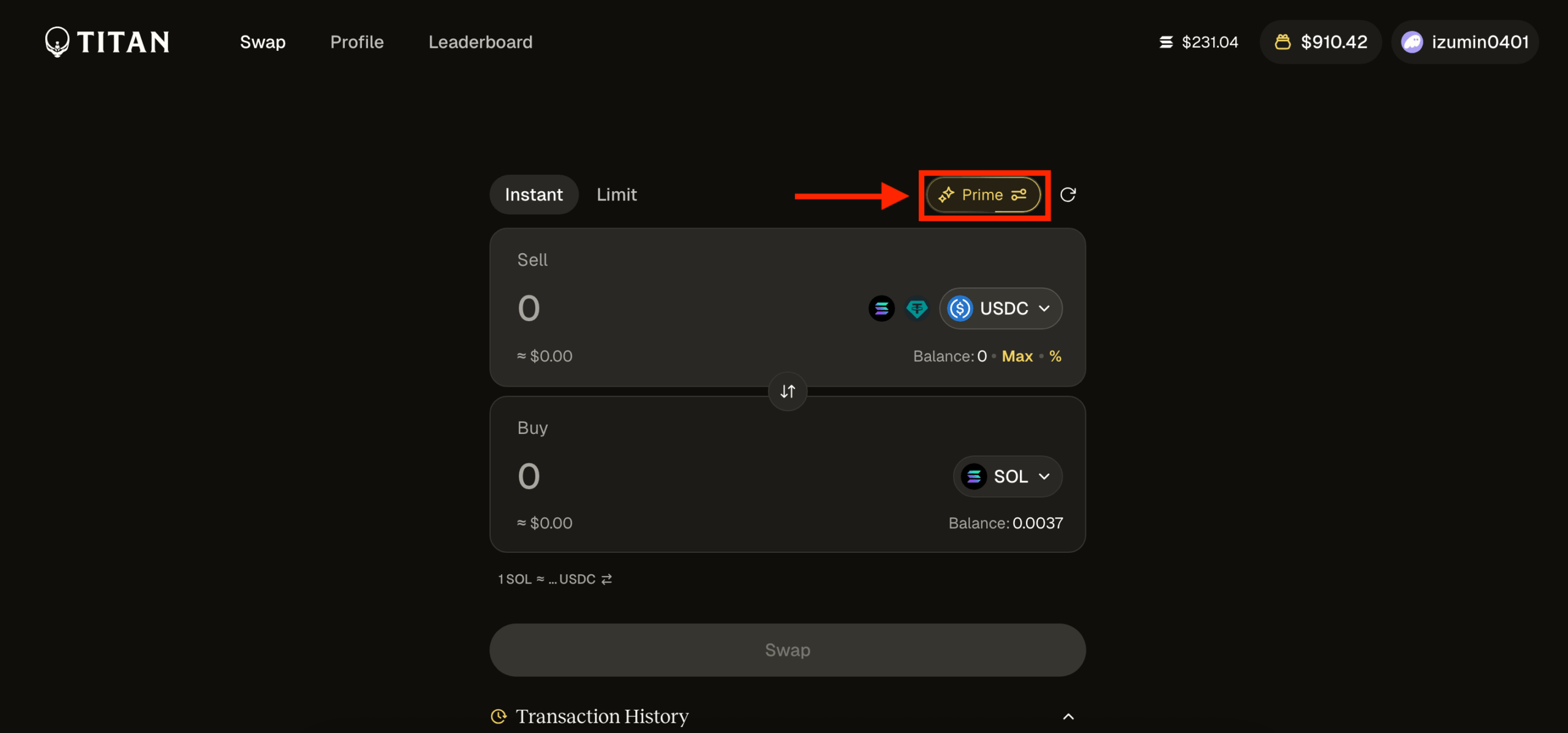Select SOL quick-pick token icon in Sell
Screen dimensions: 1568x733
click(881, 308)
